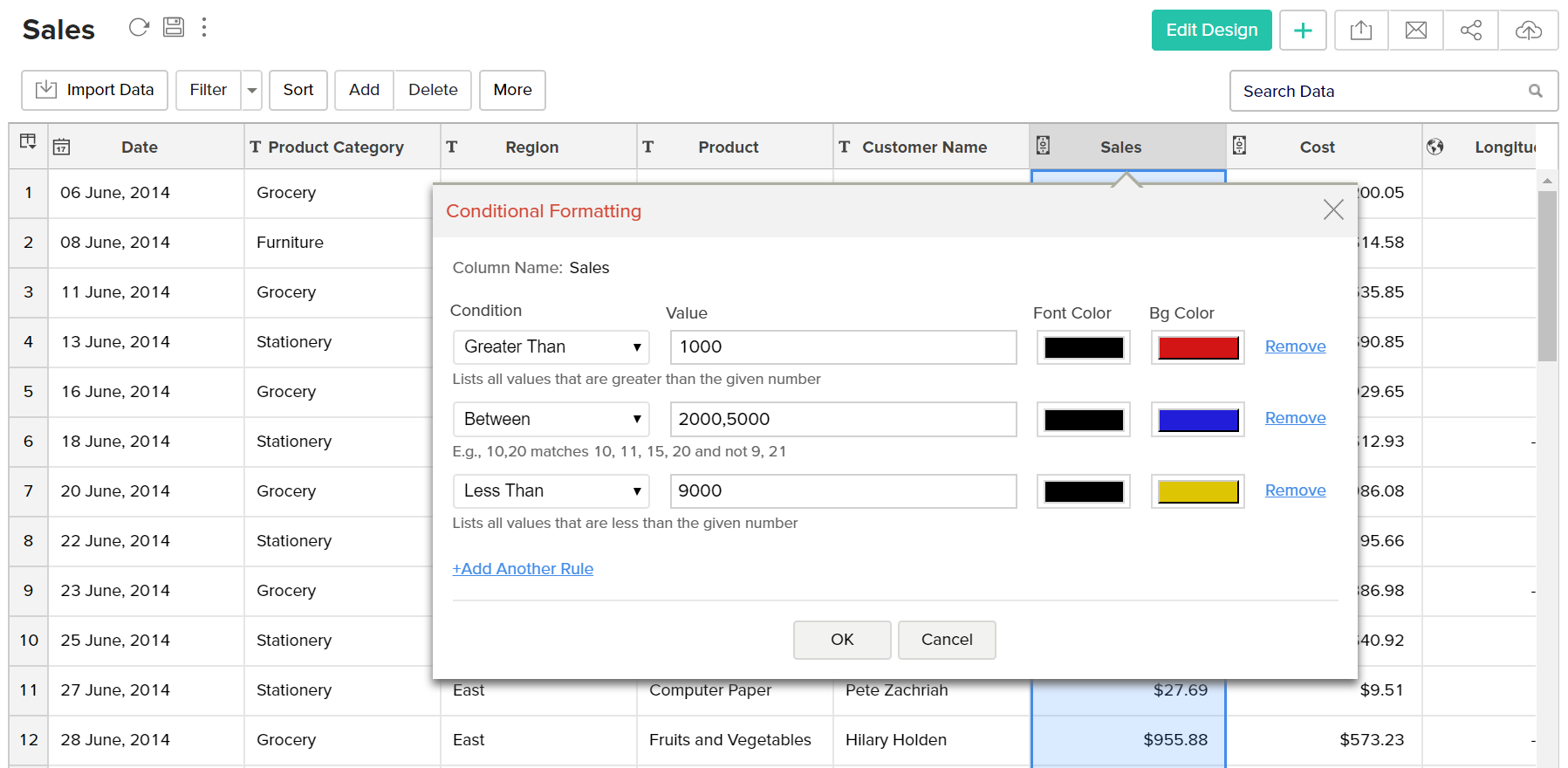1568x768 pixels.
Task: Click the refresh icon next to Sales title
Action: coord(139,27)
